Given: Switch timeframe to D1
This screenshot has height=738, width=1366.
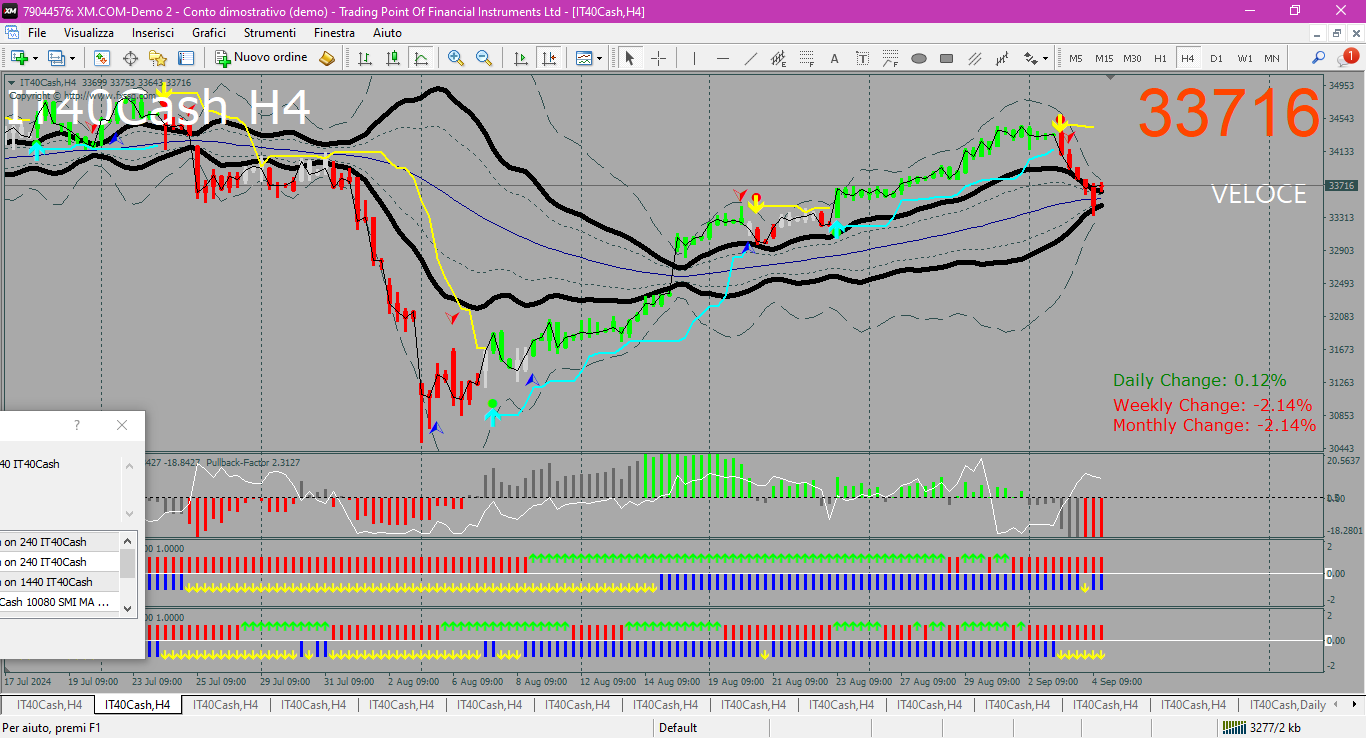Looking at the screenshot, I should tap(1216, 58).
